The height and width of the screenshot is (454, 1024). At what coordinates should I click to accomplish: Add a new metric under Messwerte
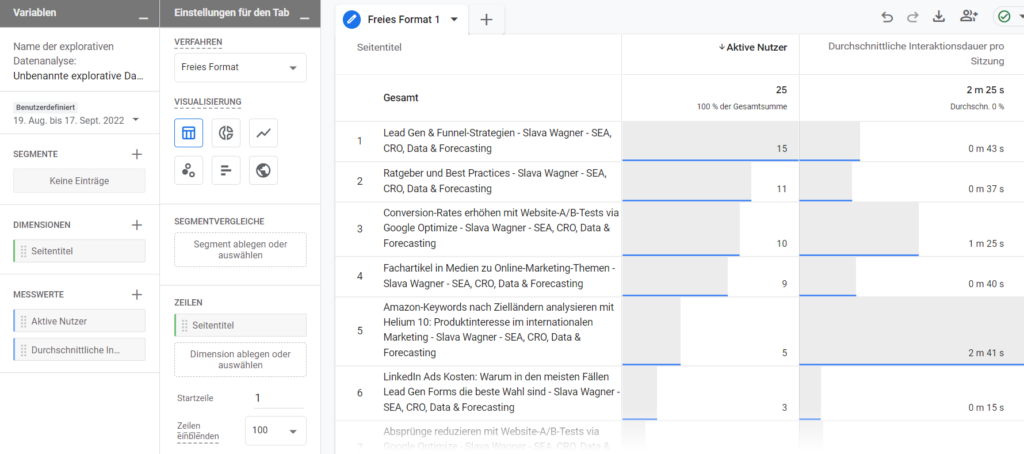point(136,295)
